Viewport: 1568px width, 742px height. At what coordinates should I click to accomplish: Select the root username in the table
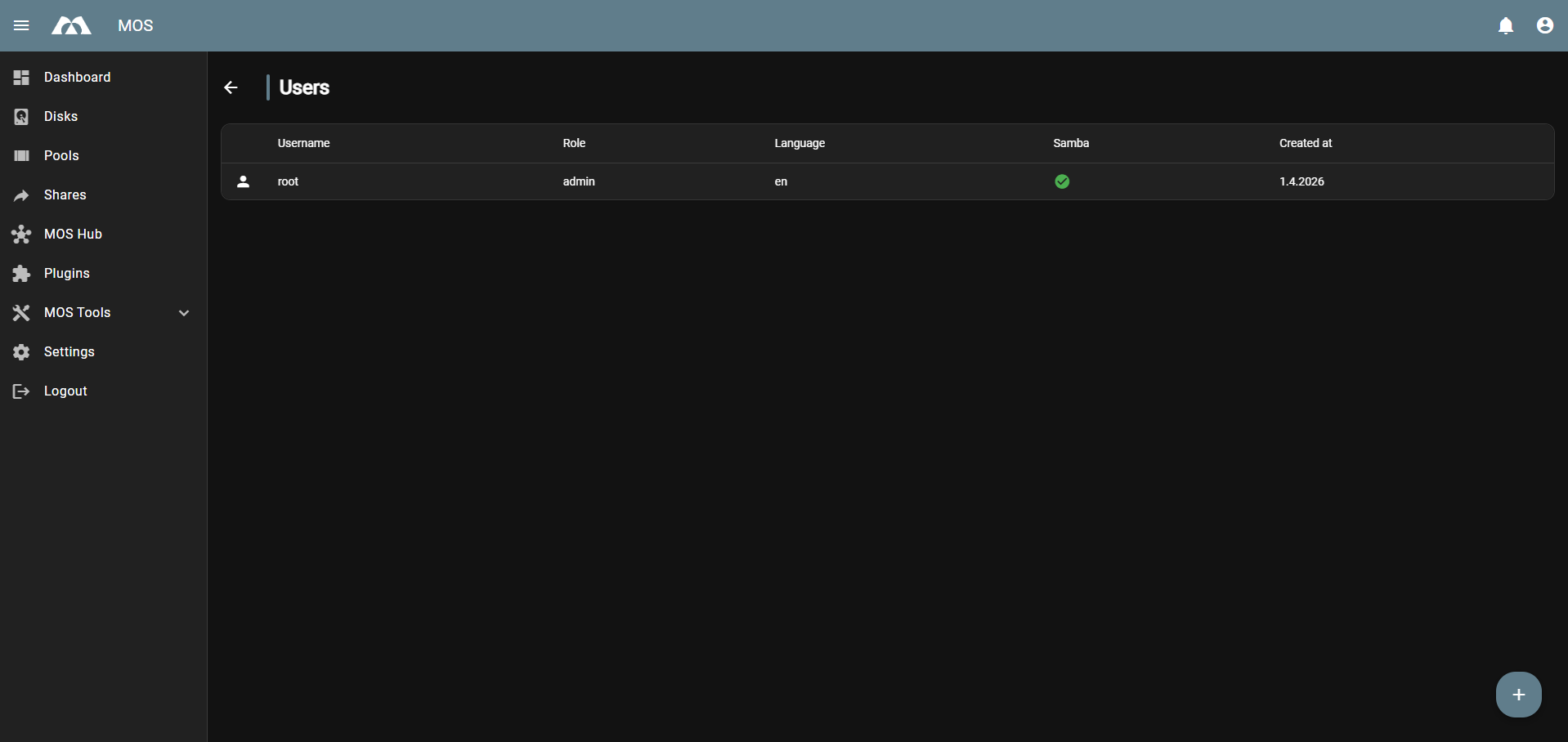tap(288, 181)
